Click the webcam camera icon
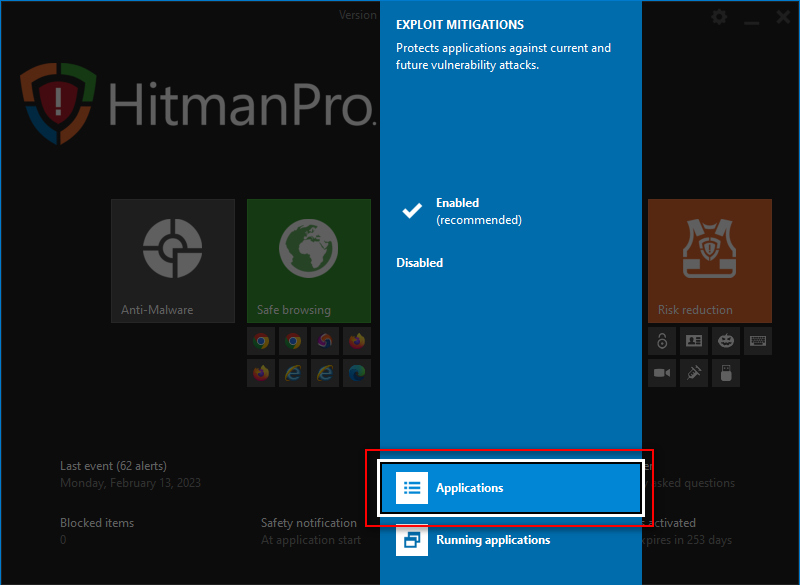 [662, 373]
